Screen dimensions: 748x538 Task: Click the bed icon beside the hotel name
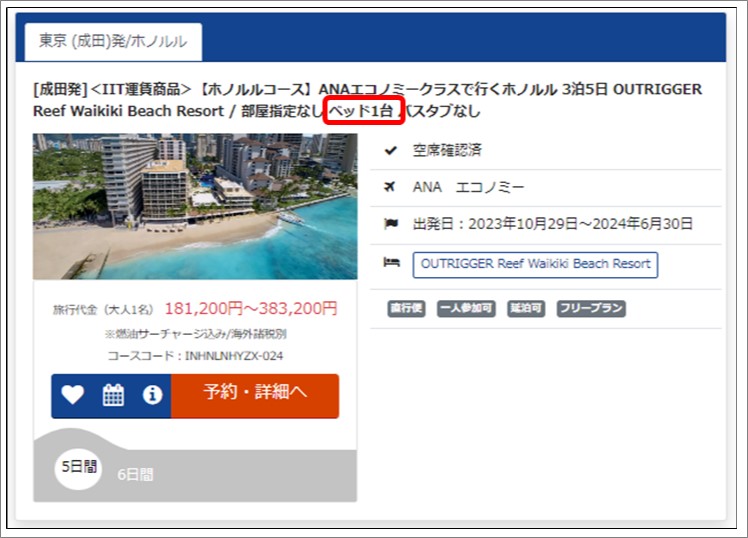(x=392, y=262)
